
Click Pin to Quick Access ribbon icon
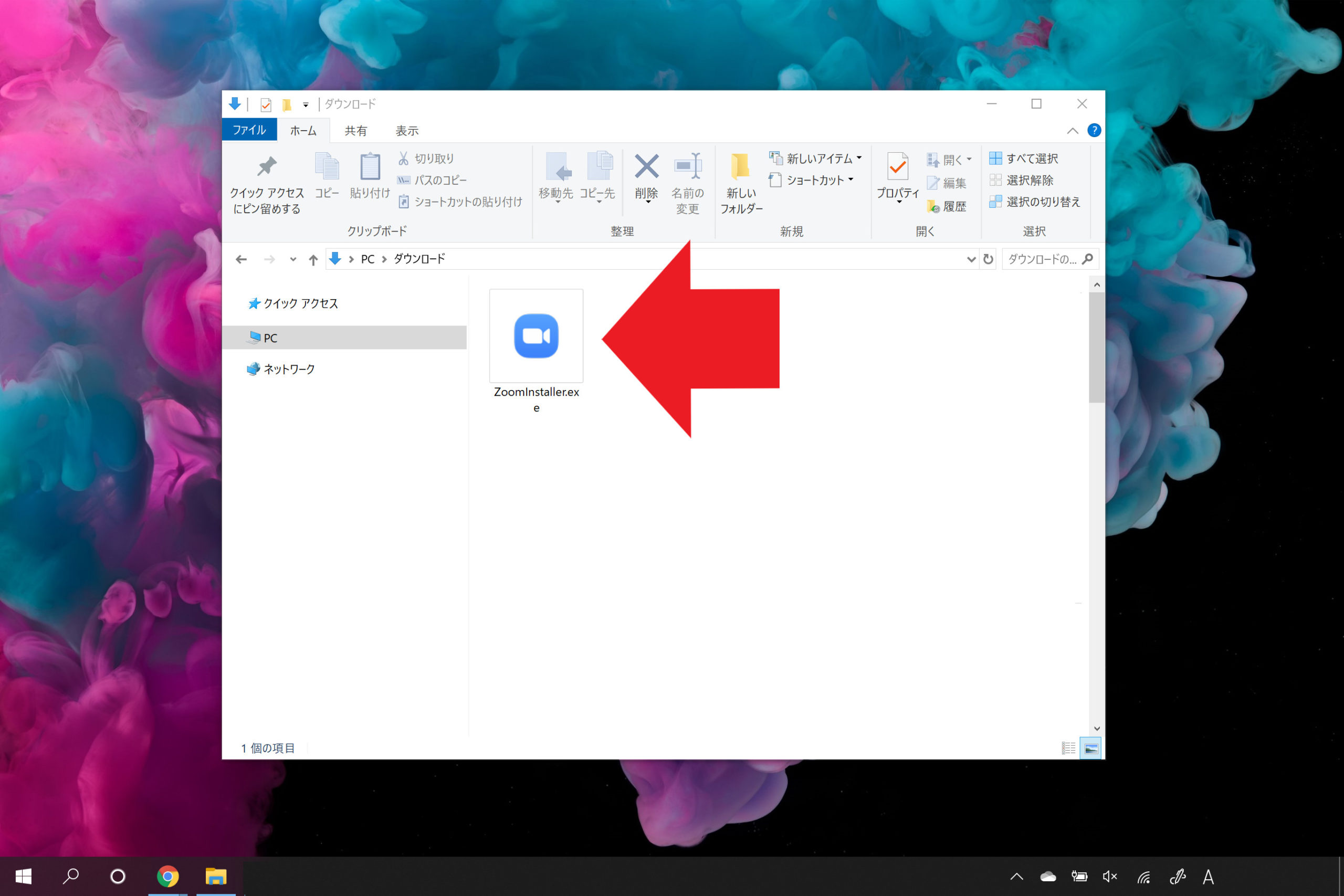click(x=266, y=167)
